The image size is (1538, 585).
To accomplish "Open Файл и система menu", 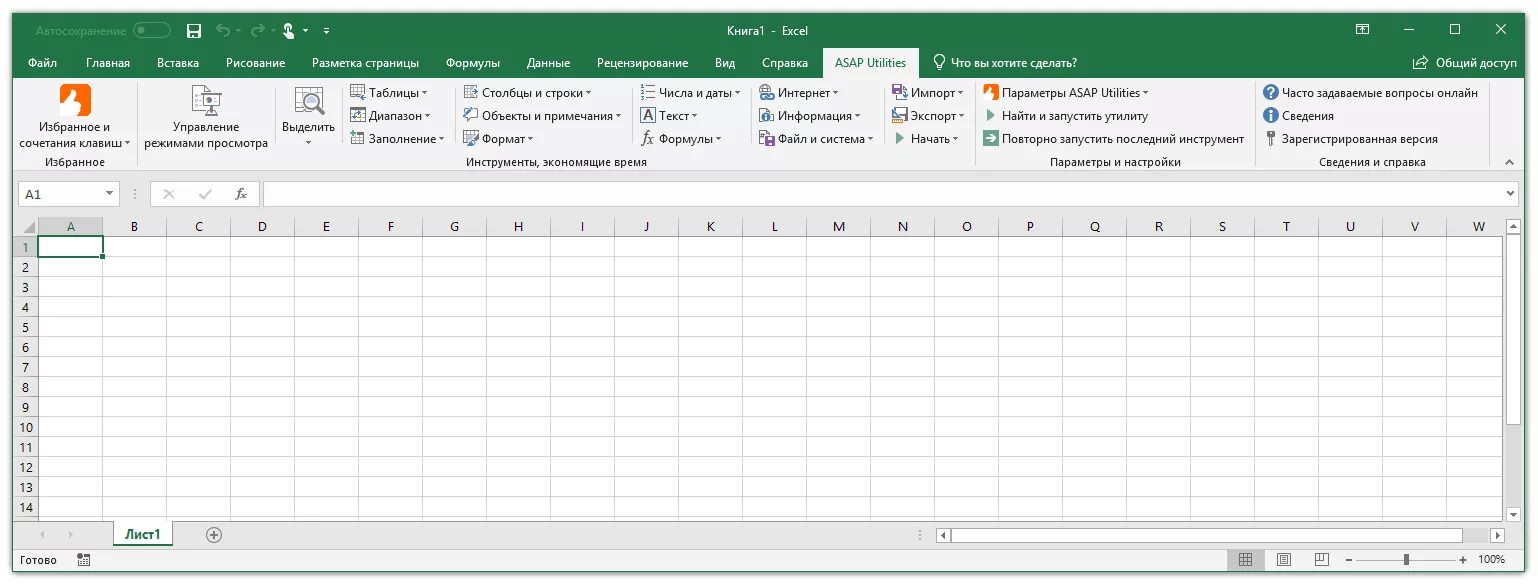I will 816,139.
